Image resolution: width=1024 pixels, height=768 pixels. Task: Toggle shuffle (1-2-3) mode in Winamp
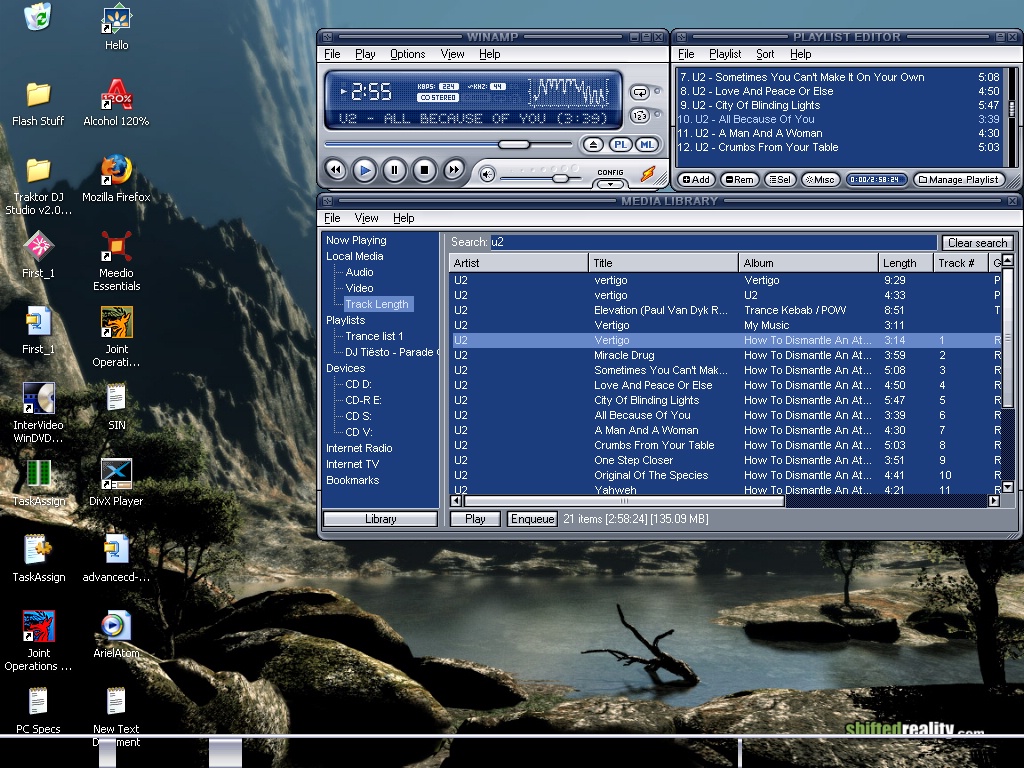[x=639, y=116]
